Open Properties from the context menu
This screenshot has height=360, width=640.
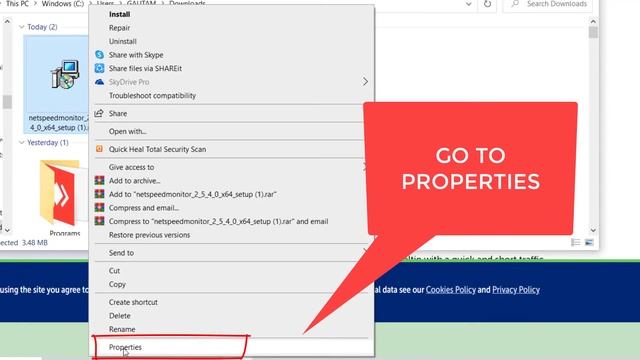click(x=125, y=347)
